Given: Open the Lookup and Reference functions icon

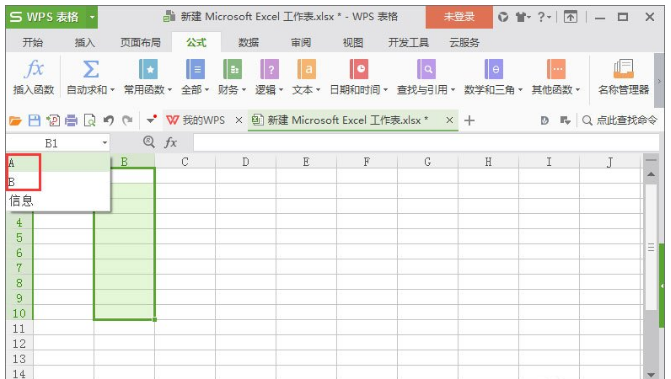Looking at the screenshot, I should [x=426, y=69].
